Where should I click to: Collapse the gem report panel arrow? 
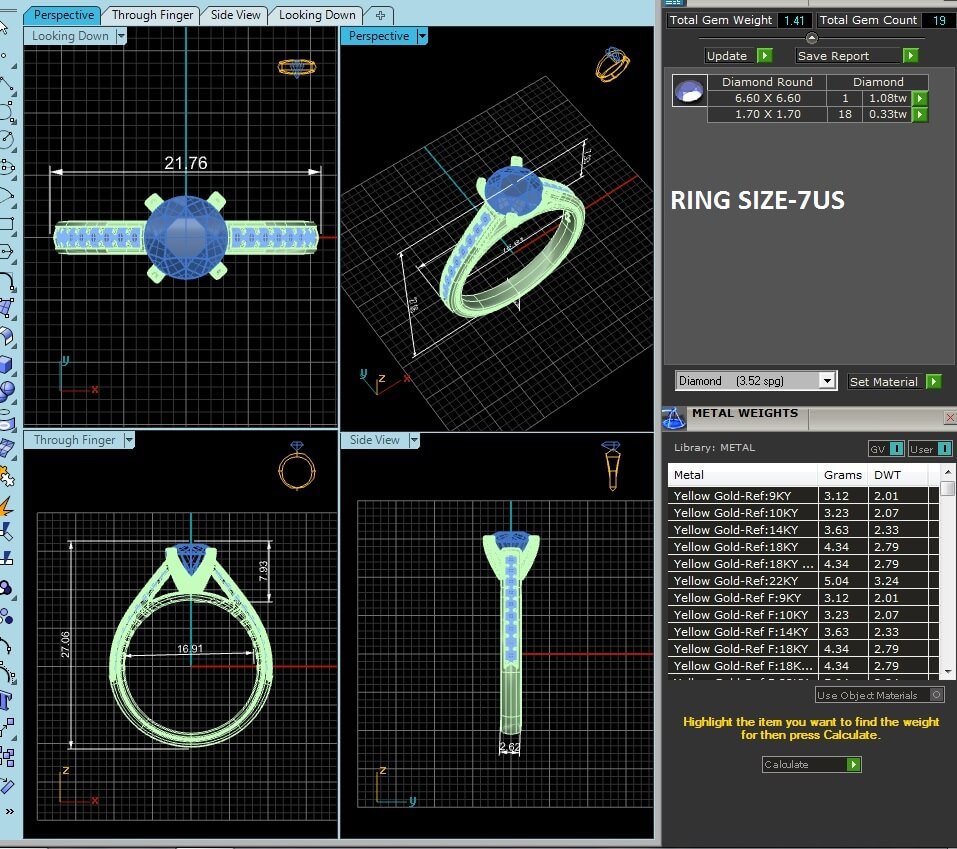pyautogui.click(x=811, y=38)
